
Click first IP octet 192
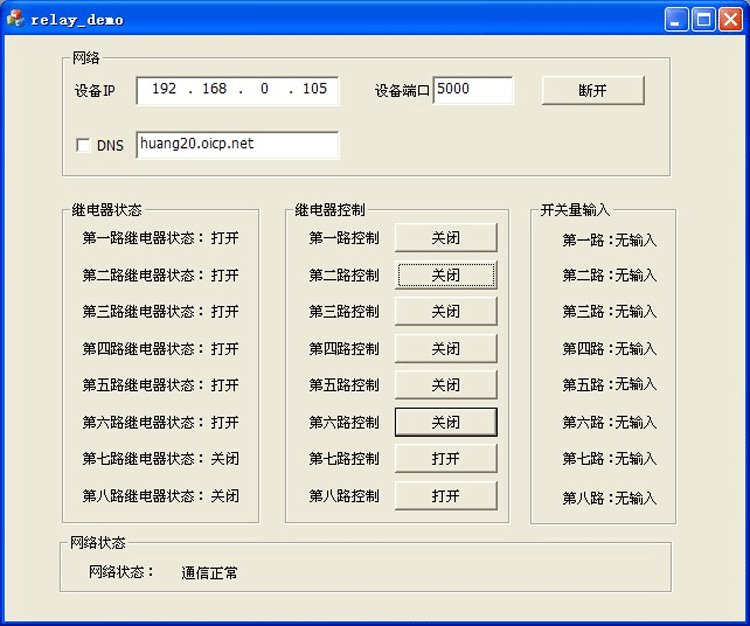tap(164, 90)
